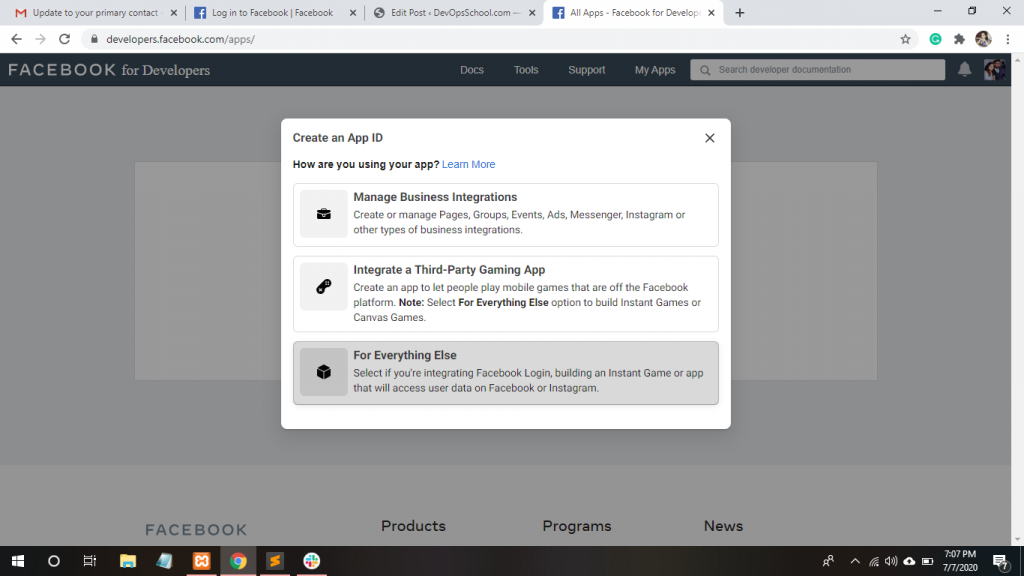Open the Chrome extensions puzzle icon
This screenshot has height=576, width=1024.
pyautogui.click(x=959, y=39)
